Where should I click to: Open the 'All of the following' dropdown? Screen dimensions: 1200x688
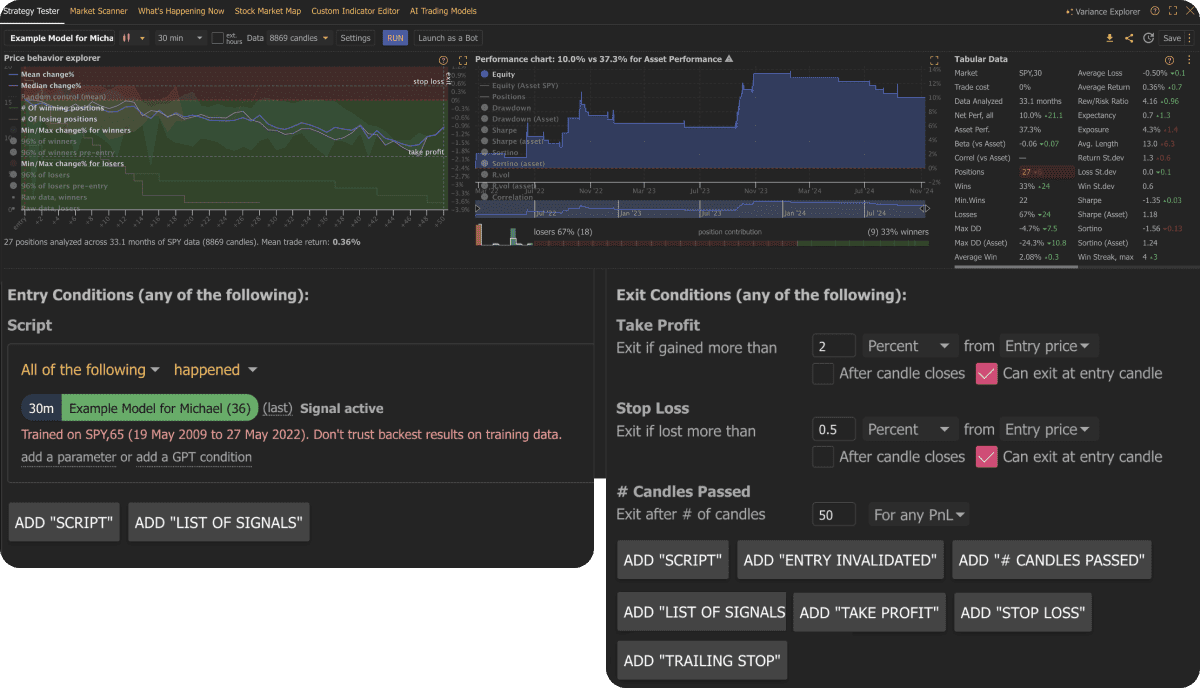coord(90,369)
